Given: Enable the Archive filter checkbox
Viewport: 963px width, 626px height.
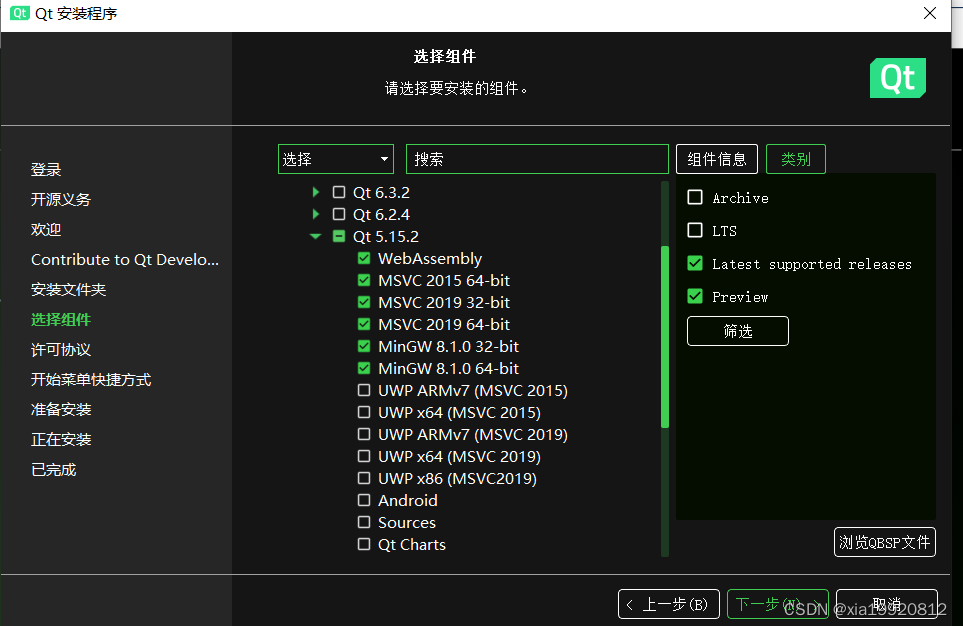Looking at the screenshot, I should (695, 197).
